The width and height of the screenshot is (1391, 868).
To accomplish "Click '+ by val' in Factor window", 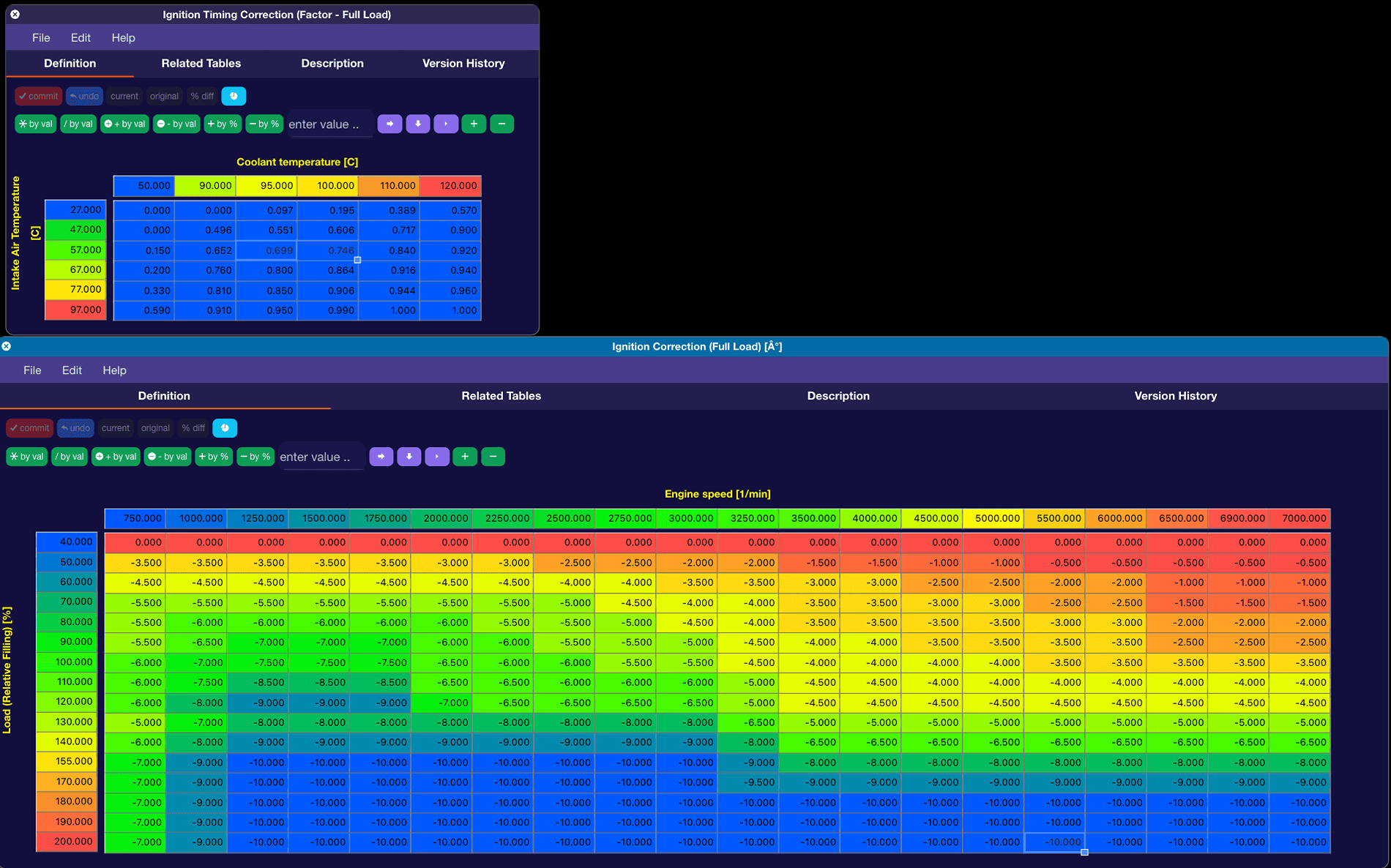I will [124, 124].
